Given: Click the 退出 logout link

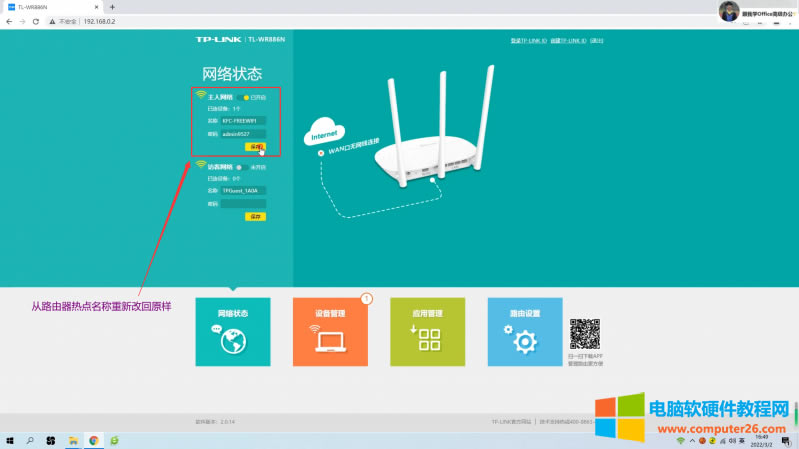Looking at the screenshot, I should [x=597, y=41].
